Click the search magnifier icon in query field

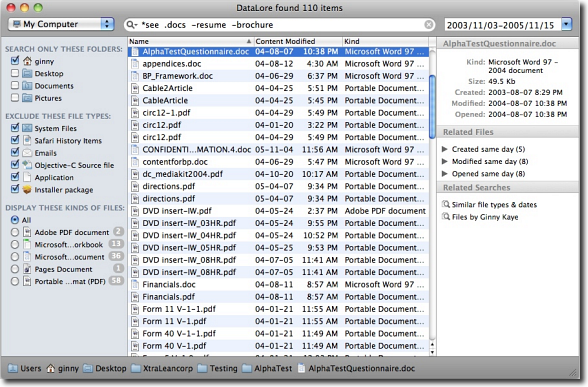[x=130, y=25]
